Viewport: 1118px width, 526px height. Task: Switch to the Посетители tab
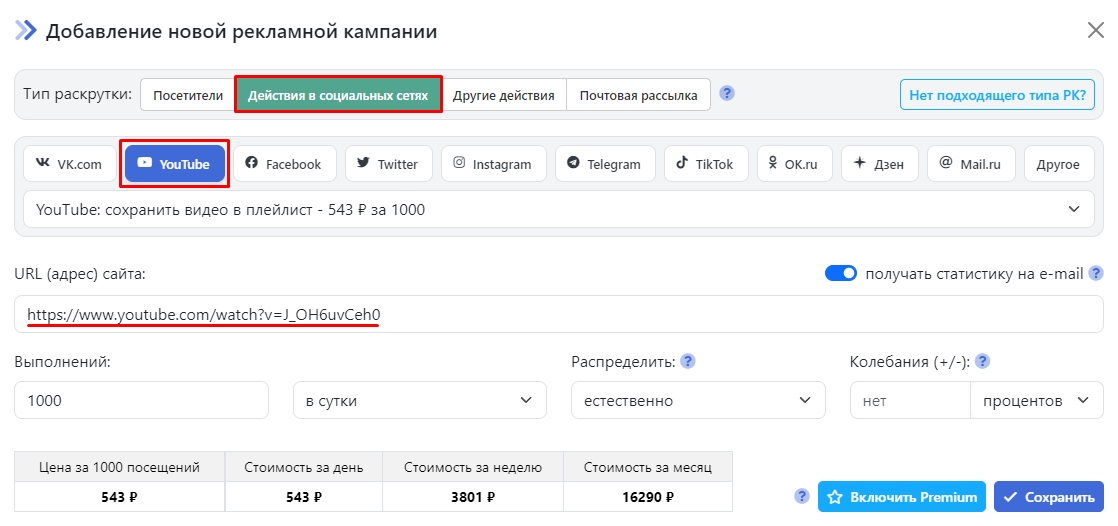coord(187,95)
